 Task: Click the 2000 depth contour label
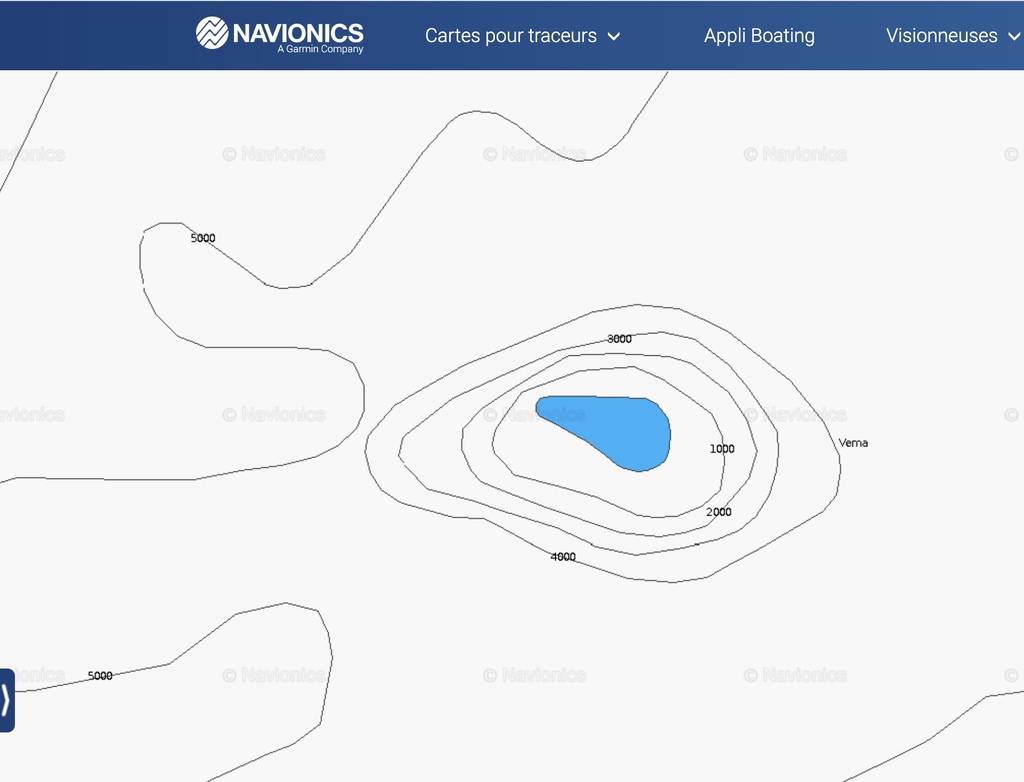(718, 512)
